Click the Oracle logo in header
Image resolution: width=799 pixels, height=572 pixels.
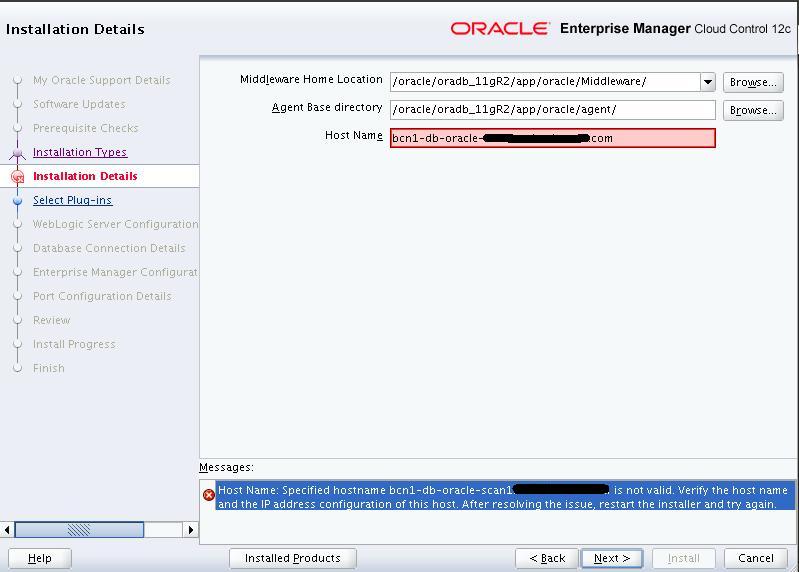click(x=500, y=29)
